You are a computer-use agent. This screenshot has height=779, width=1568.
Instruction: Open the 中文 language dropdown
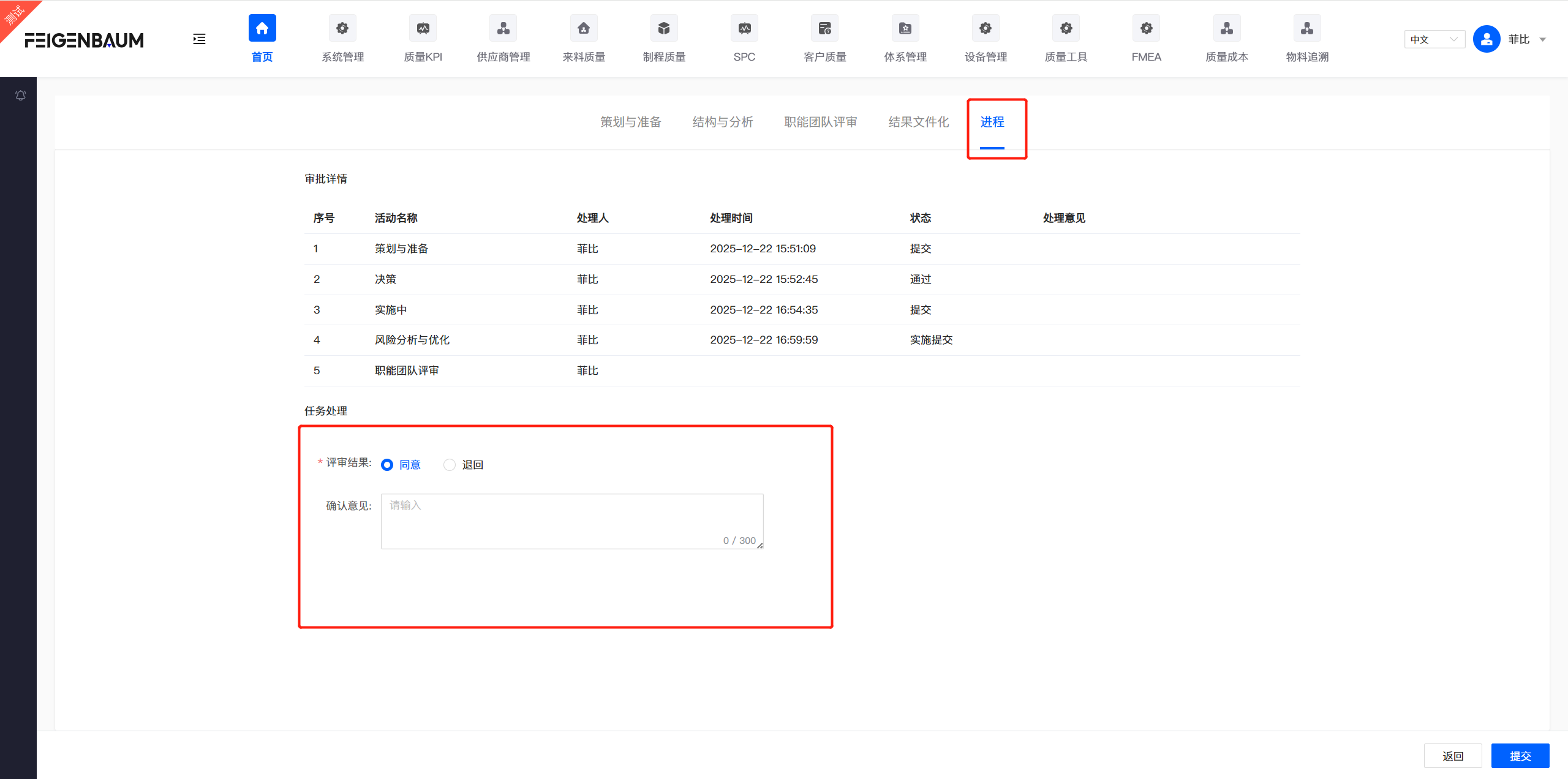tap(1434, 39)
